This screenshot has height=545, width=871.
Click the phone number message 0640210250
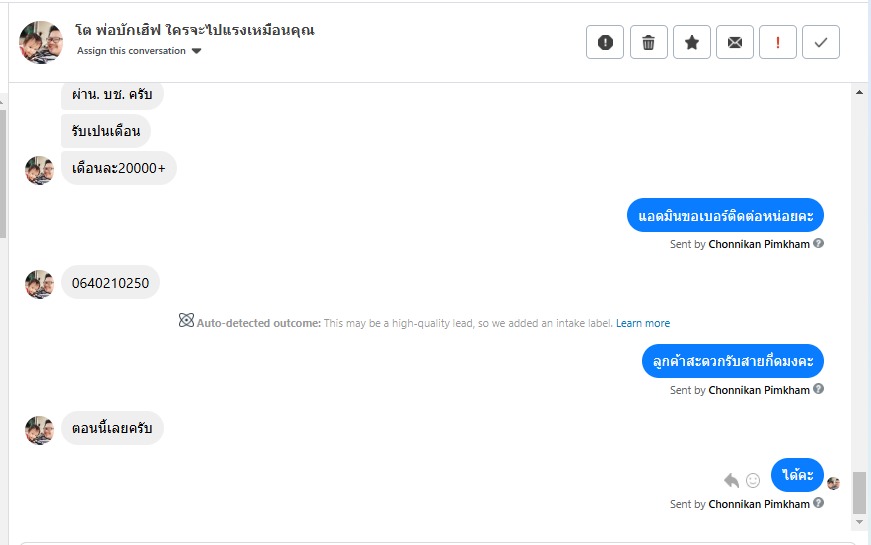coord(110,283)
